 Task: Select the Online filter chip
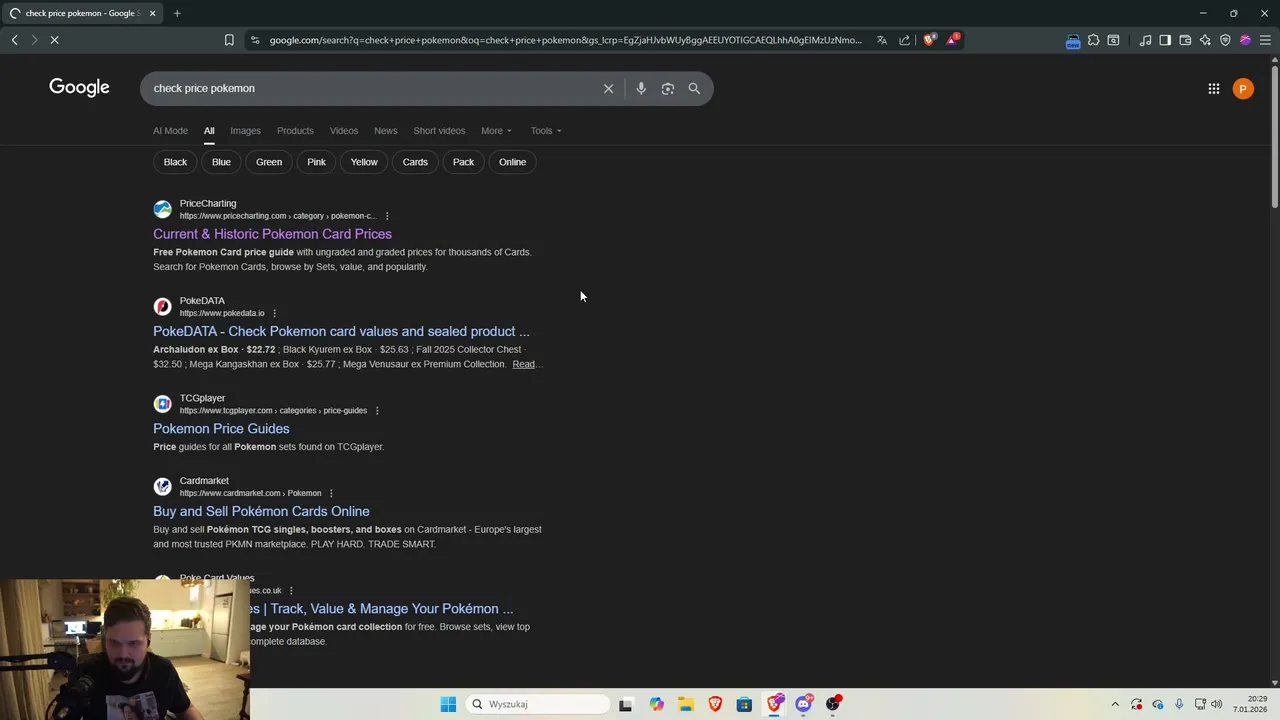click(512, 162)
